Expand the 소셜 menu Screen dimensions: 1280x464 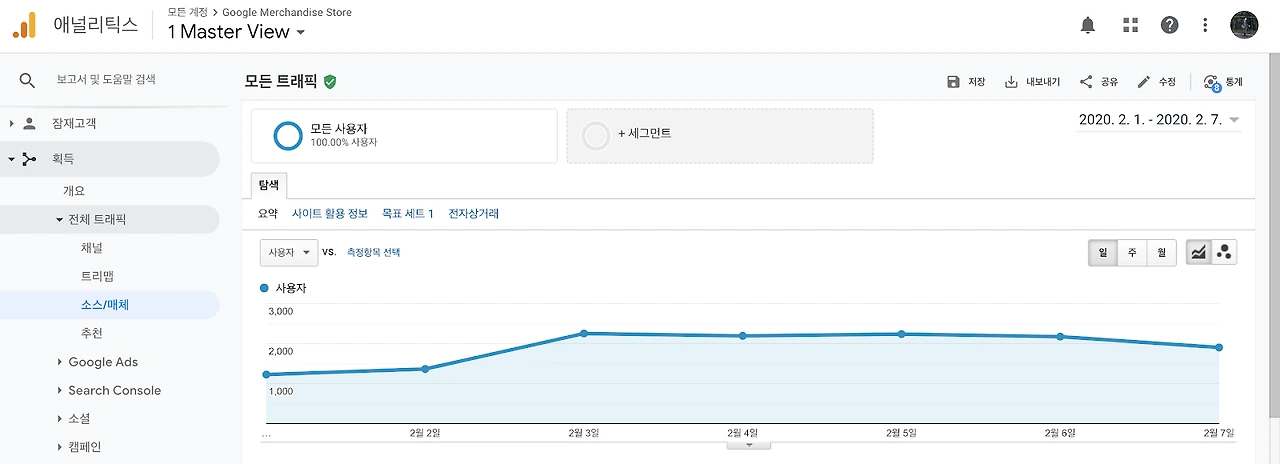point(60,418)
